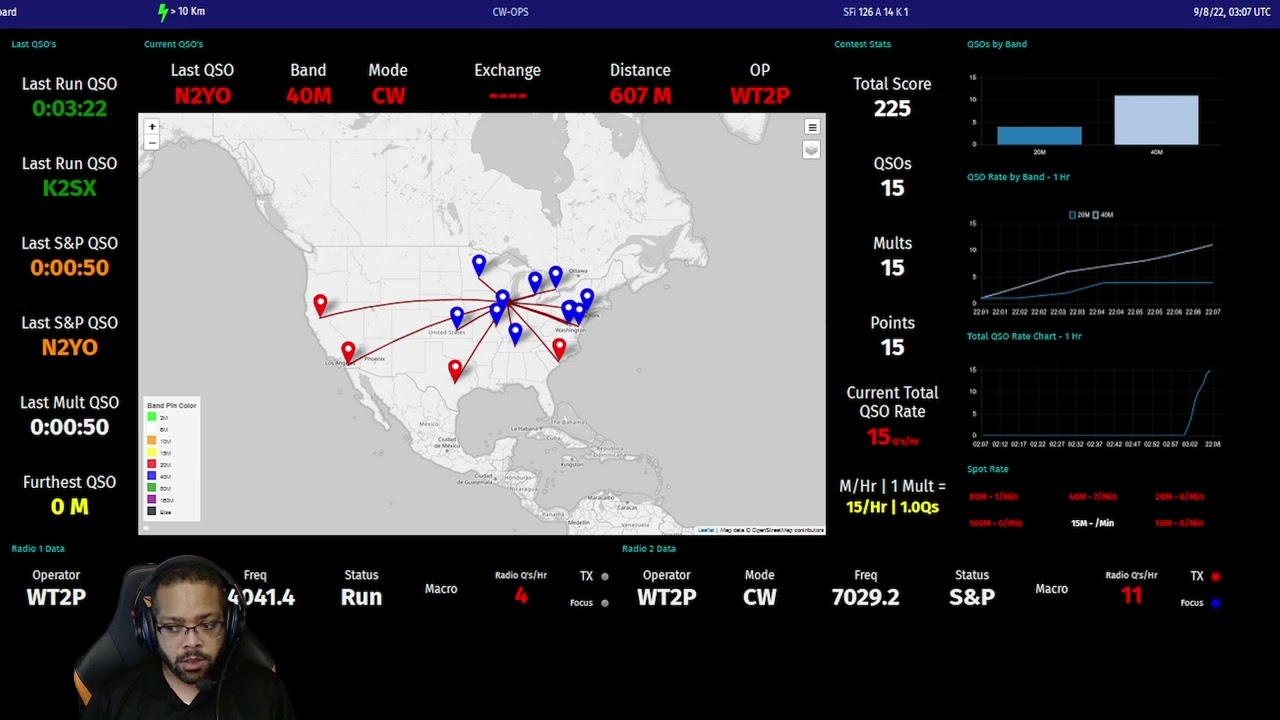Click the K2SX callsign
This screenshot has height=720, width=1280.
[69, 188]
